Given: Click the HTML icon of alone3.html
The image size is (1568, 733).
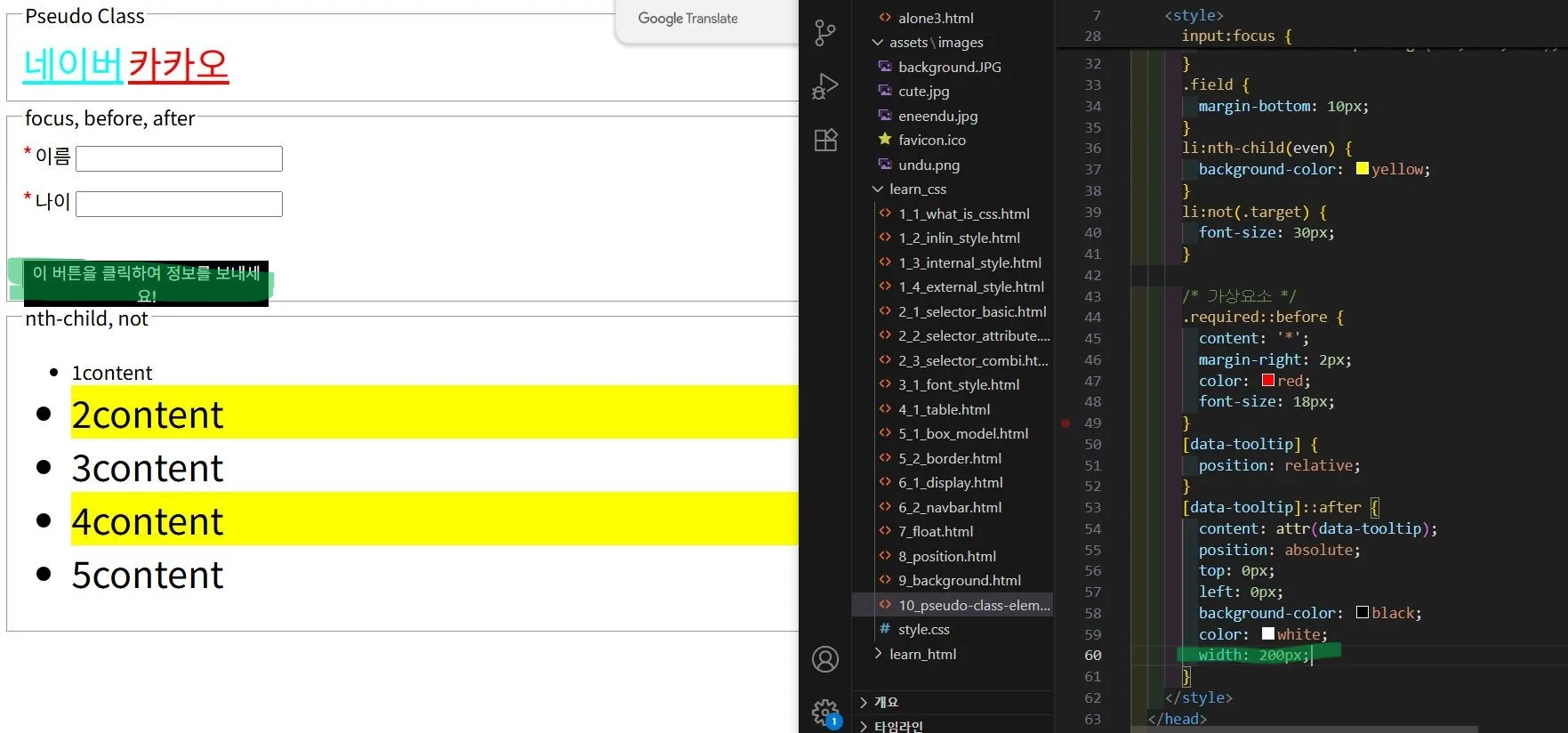Looking at the screenshot, I should point(885,18).
